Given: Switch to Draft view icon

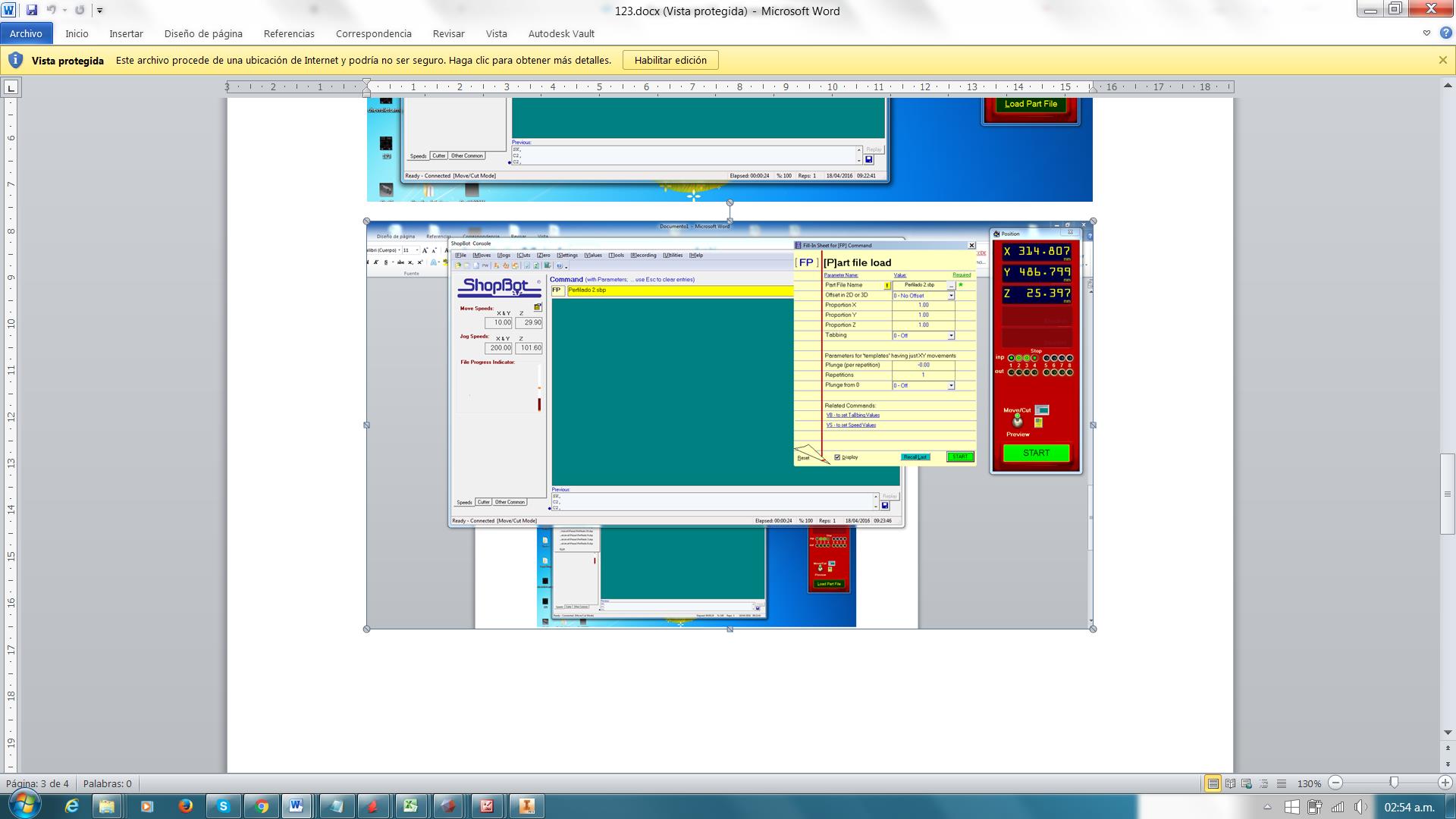Looking at the screenshot, I should 1282,783.
